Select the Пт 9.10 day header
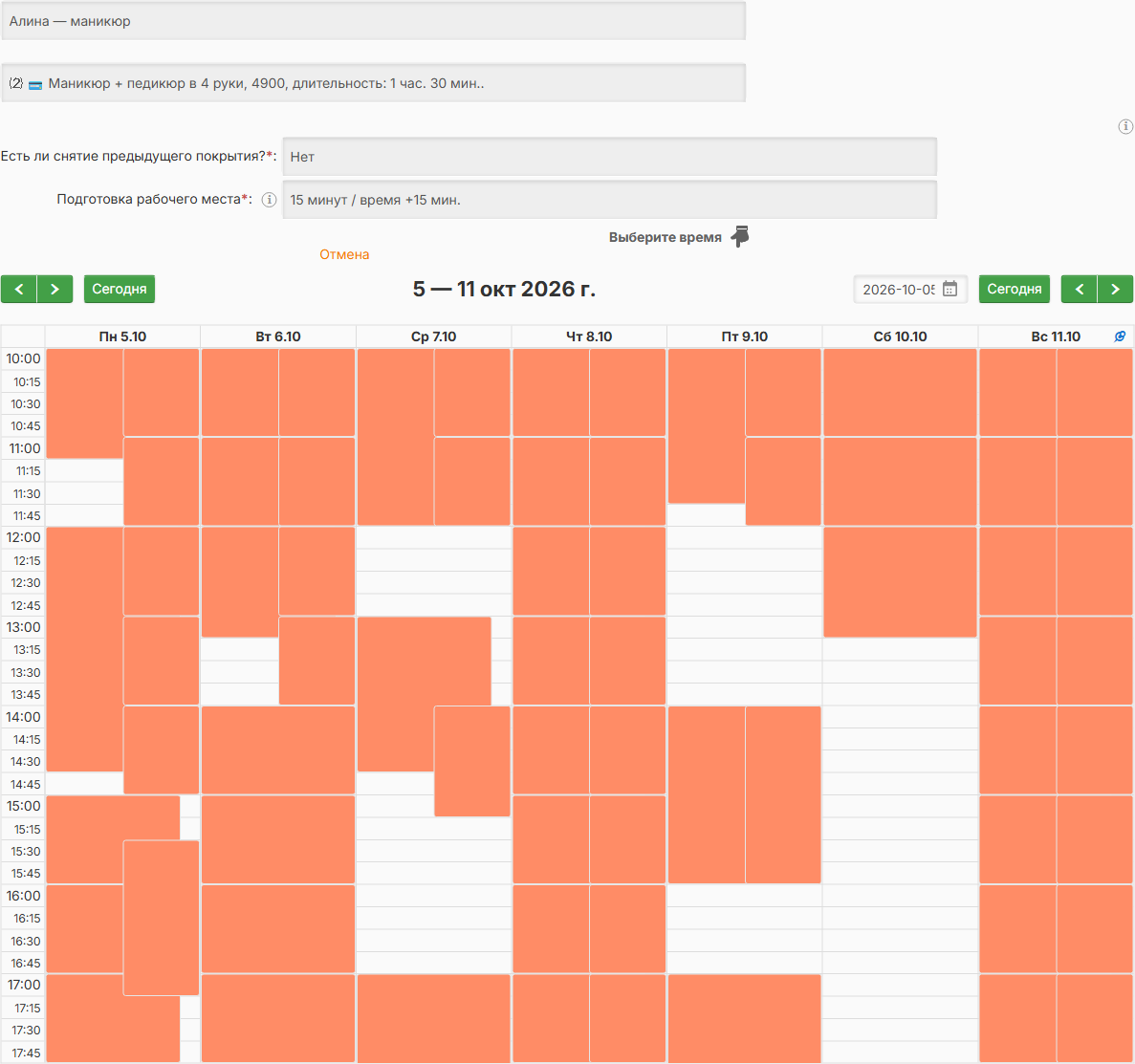Viewport: 1135px width, 1064px height. point(745,337)
